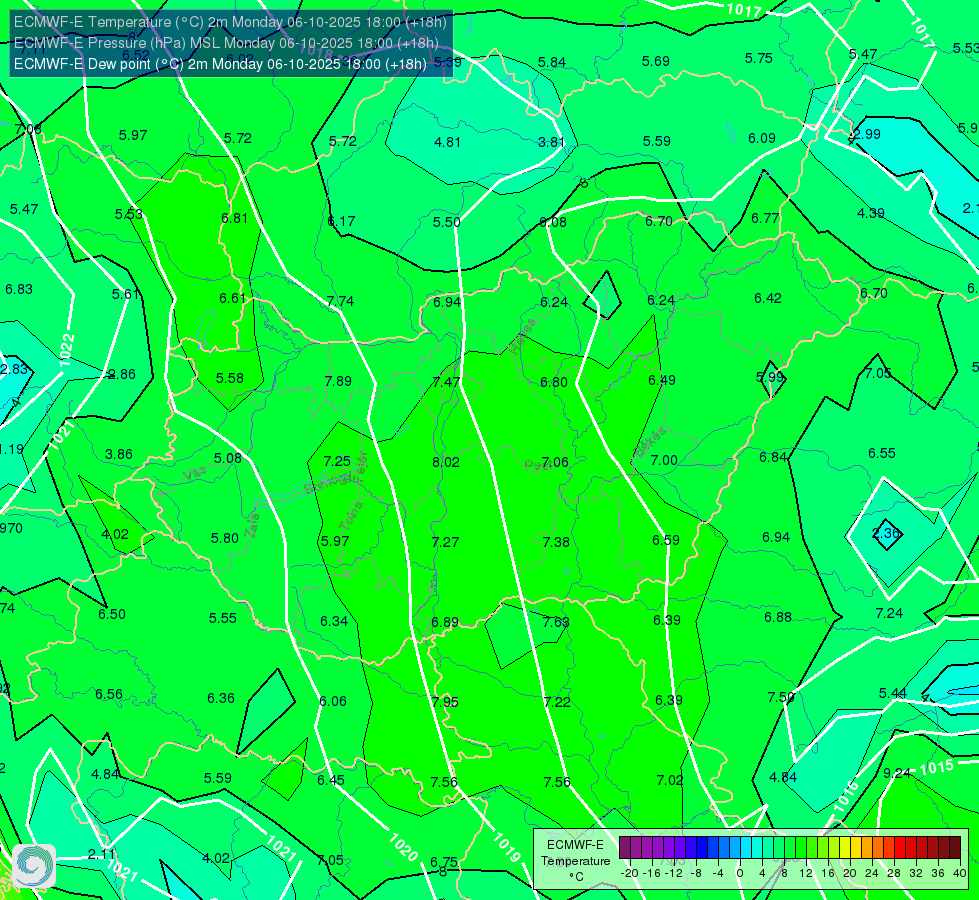The image size is (979, 900).
Task: Click the Békés county label
Action: [650, 441]
